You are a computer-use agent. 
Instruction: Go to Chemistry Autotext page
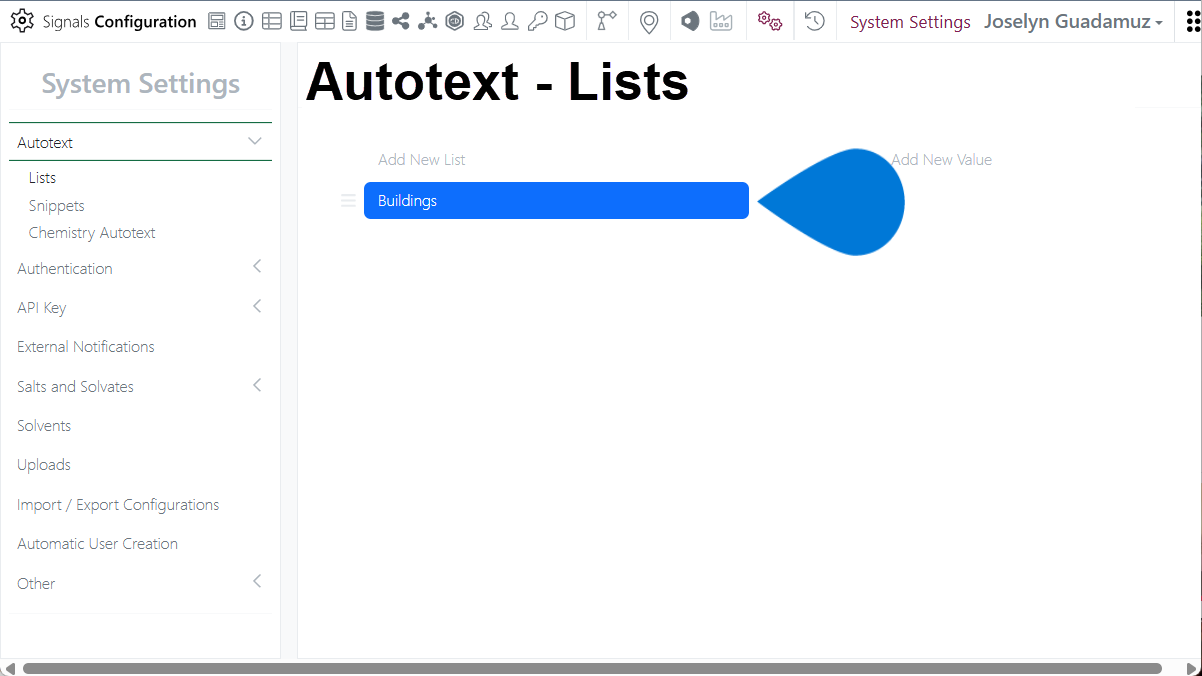92,232
